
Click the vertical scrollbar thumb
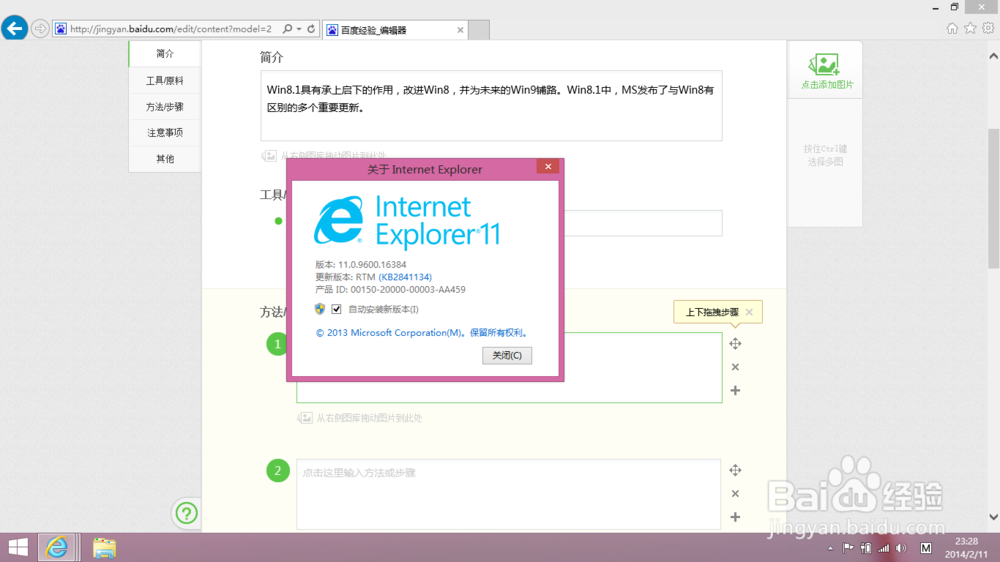tap(994, 198)
